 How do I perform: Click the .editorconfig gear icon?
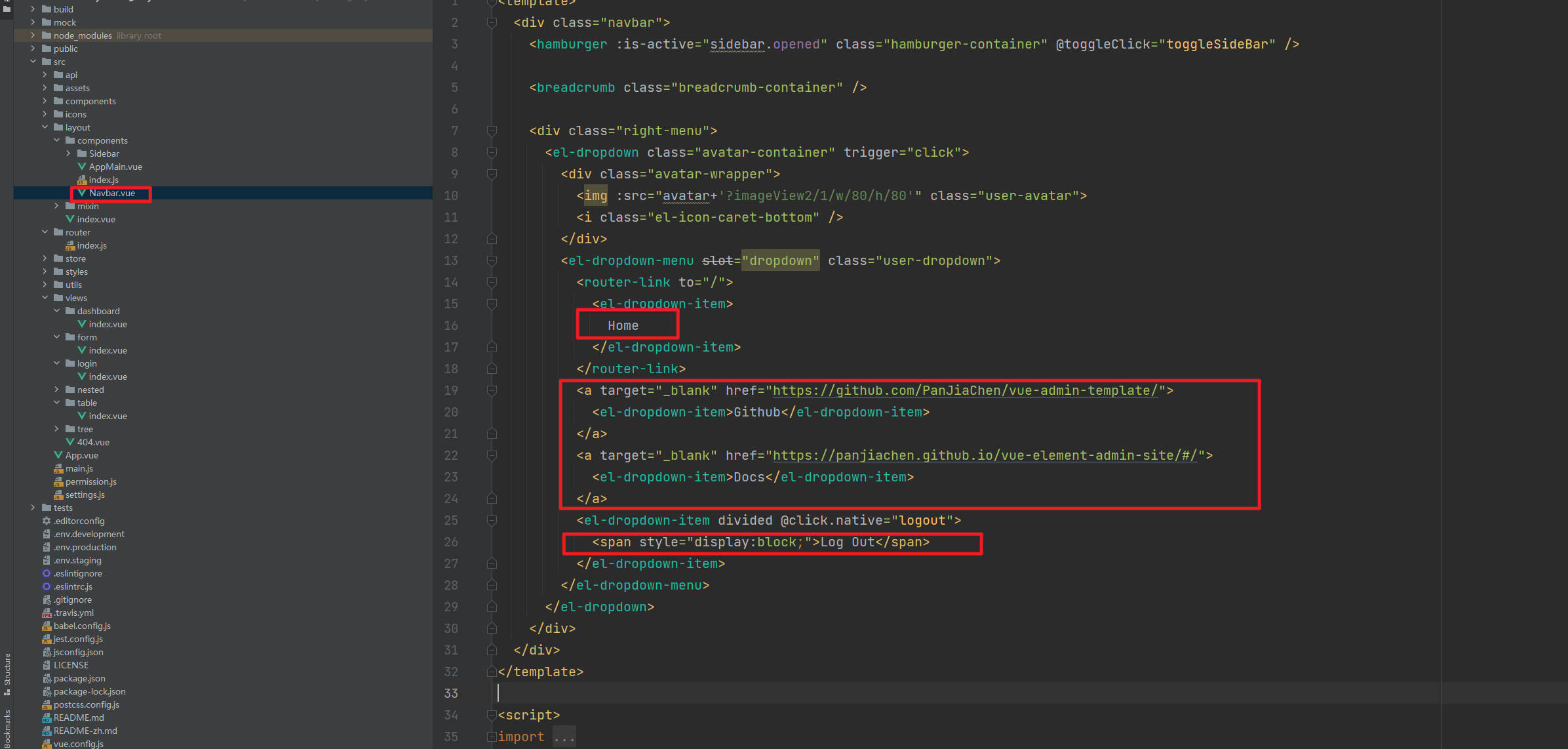pos(47,521)
